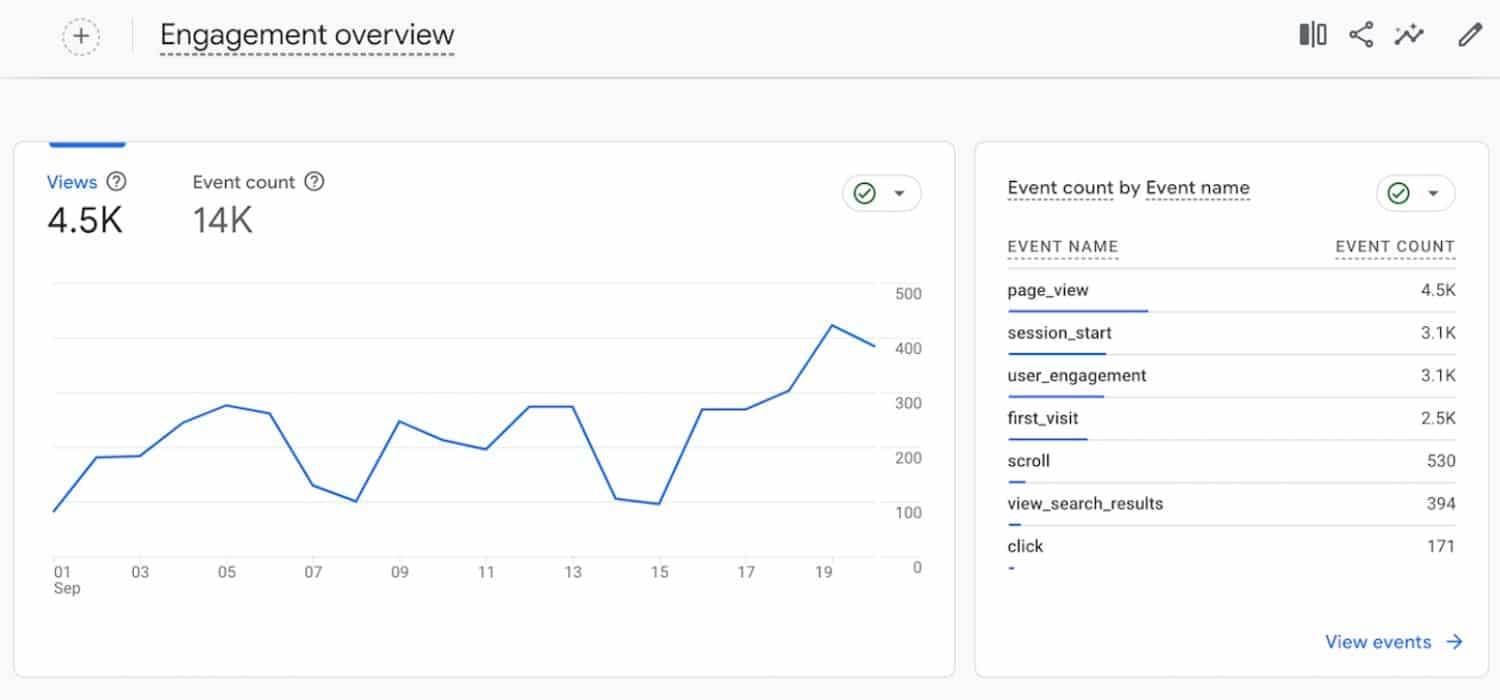1500x700 pixels.
Task: Click the help icon next to Event count
Action: tap(314, 182)
